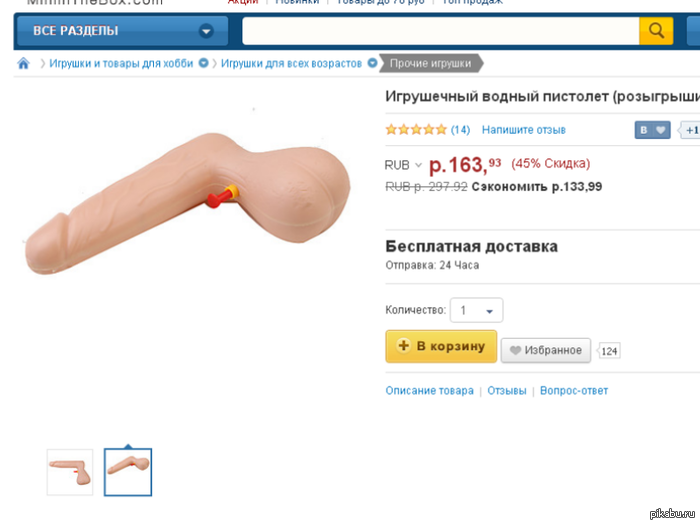
Task: Open Игрушки для всех возрастов breadcrumb link
Action: [291, 63]
